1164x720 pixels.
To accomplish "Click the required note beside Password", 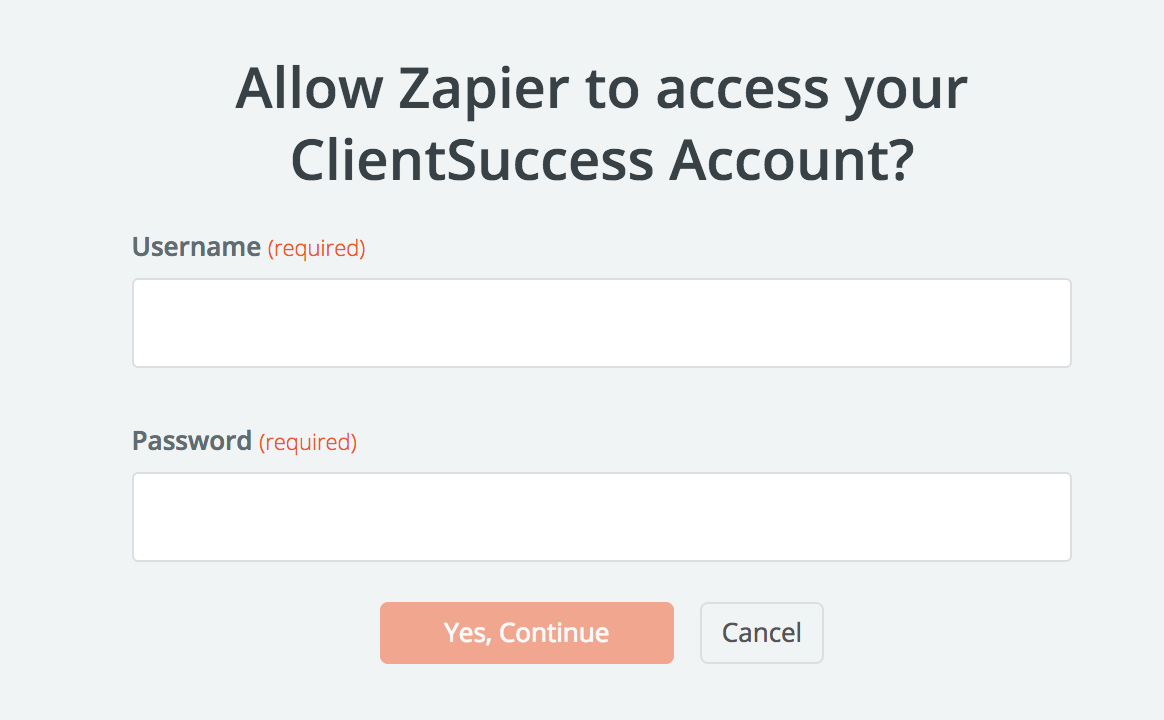I will [x=308, y=442].
